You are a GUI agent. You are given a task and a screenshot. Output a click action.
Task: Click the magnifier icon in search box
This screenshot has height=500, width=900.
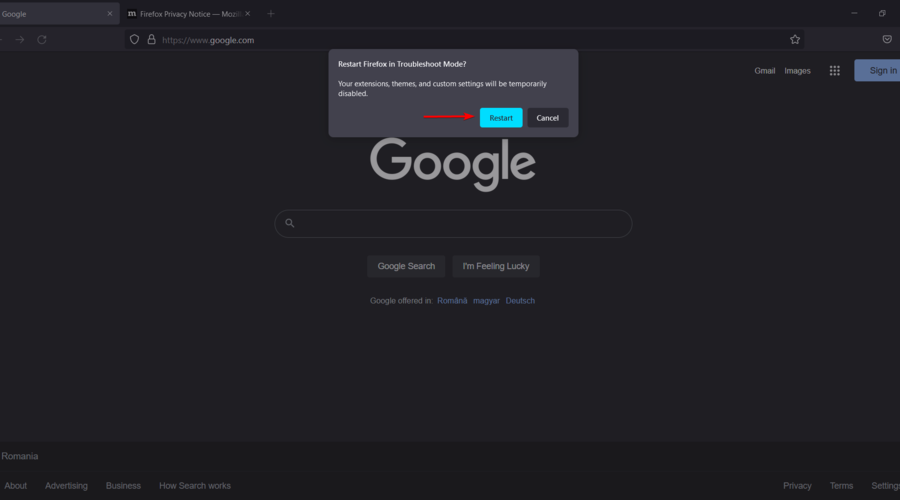(x=290, y=223)
